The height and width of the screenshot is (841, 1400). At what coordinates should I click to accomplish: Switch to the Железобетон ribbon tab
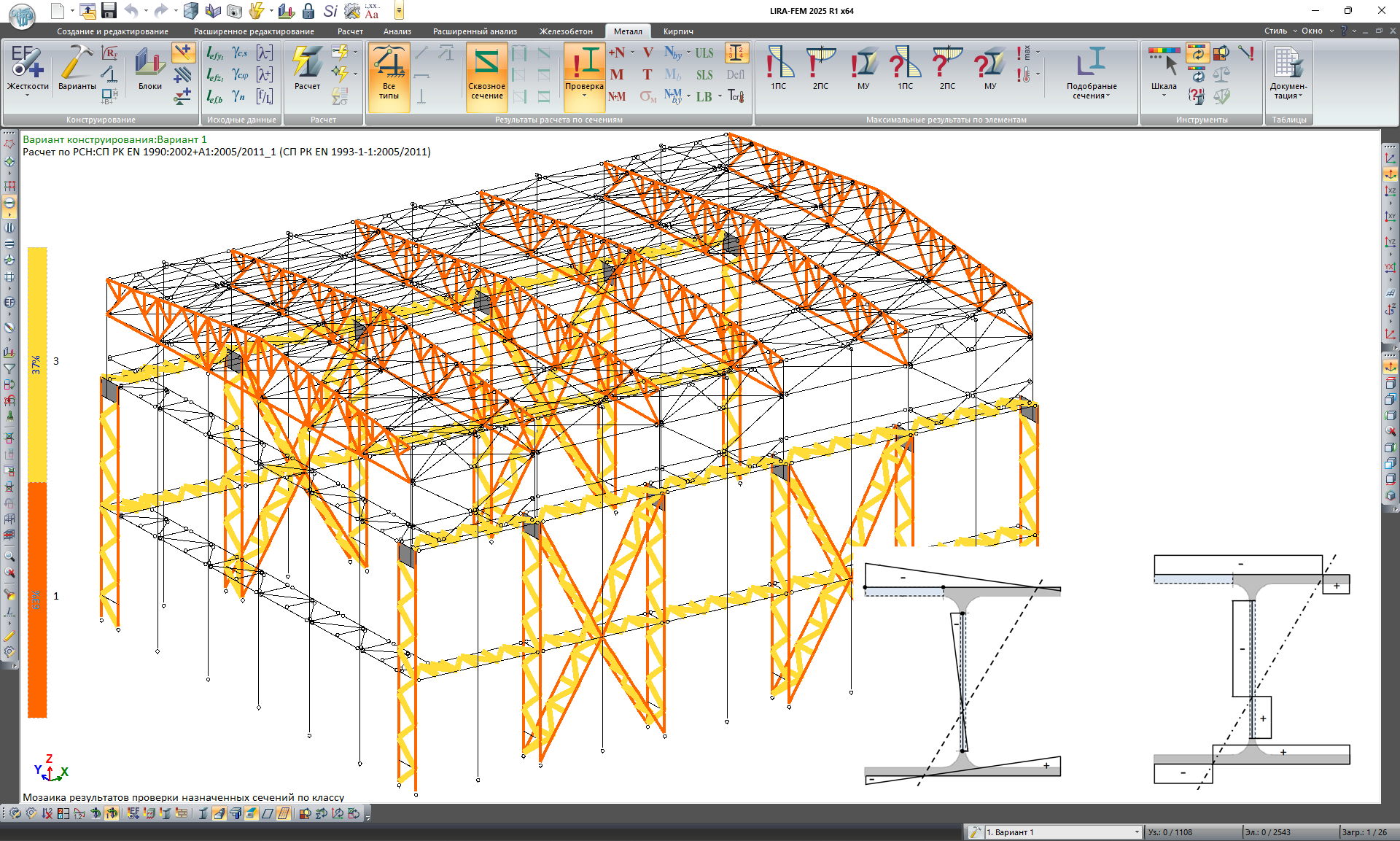(566, 31)
